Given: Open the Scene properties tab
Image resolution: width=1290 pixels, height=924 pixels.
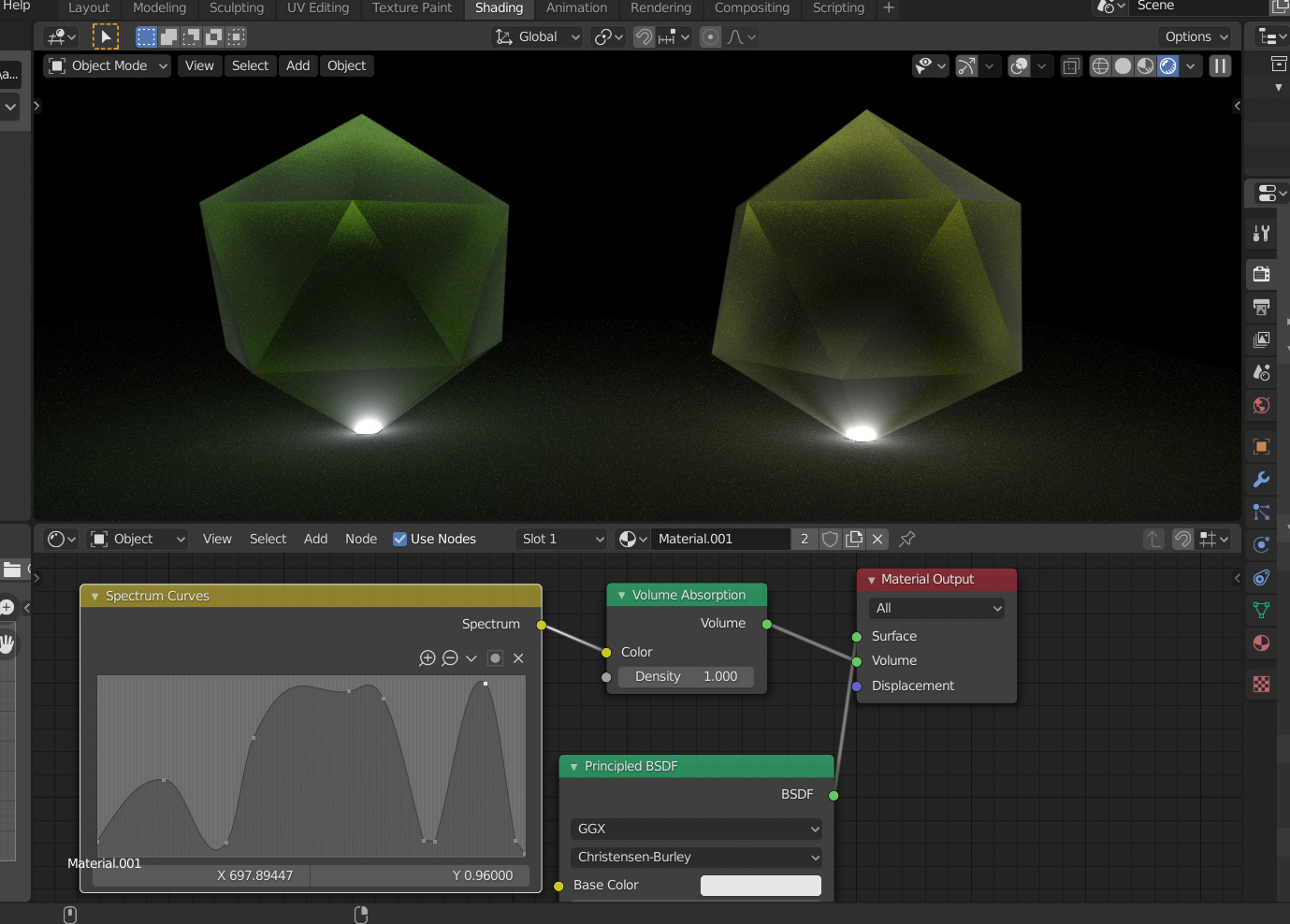Looking at the screenshot, I should (x=1261, y=372).
